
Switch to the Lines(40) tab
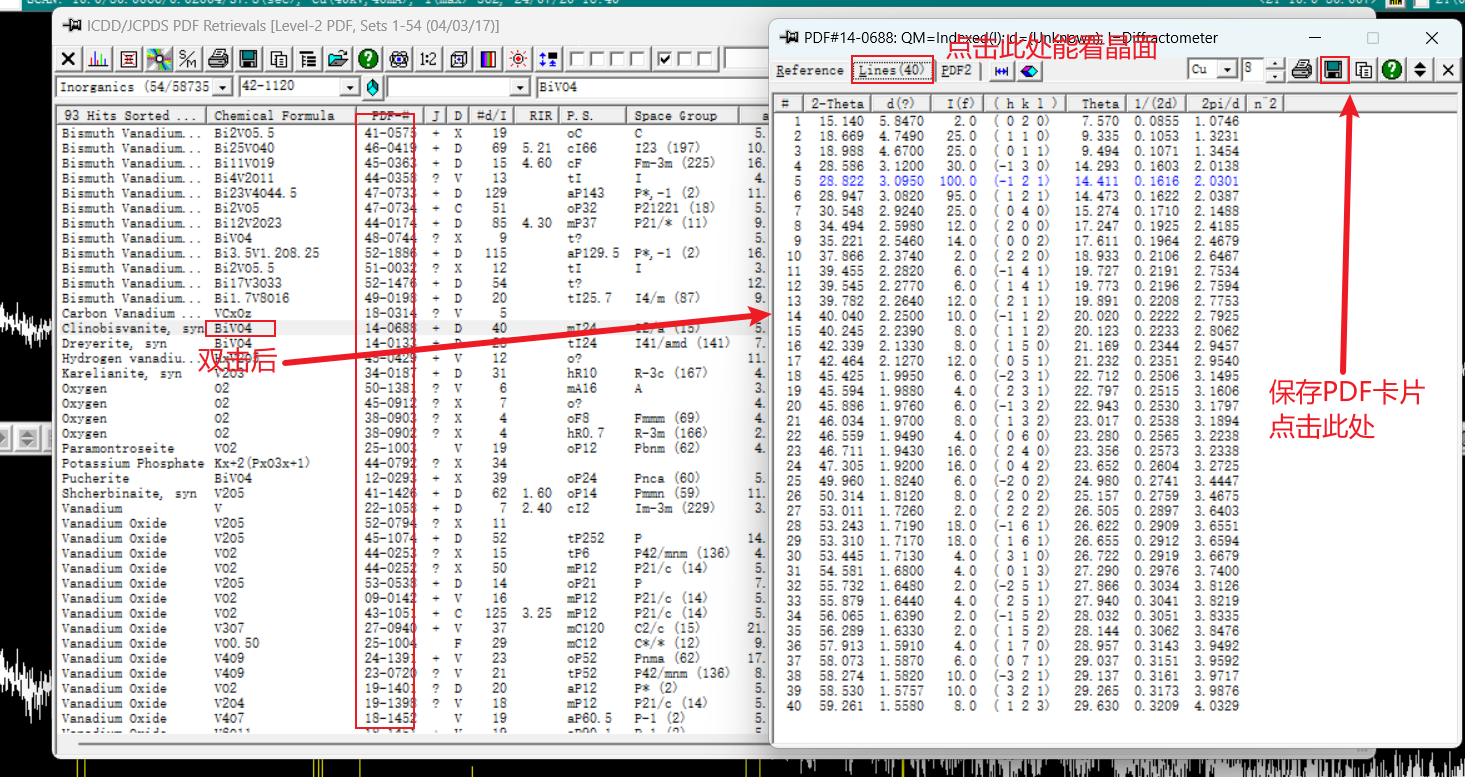point(892,70)
